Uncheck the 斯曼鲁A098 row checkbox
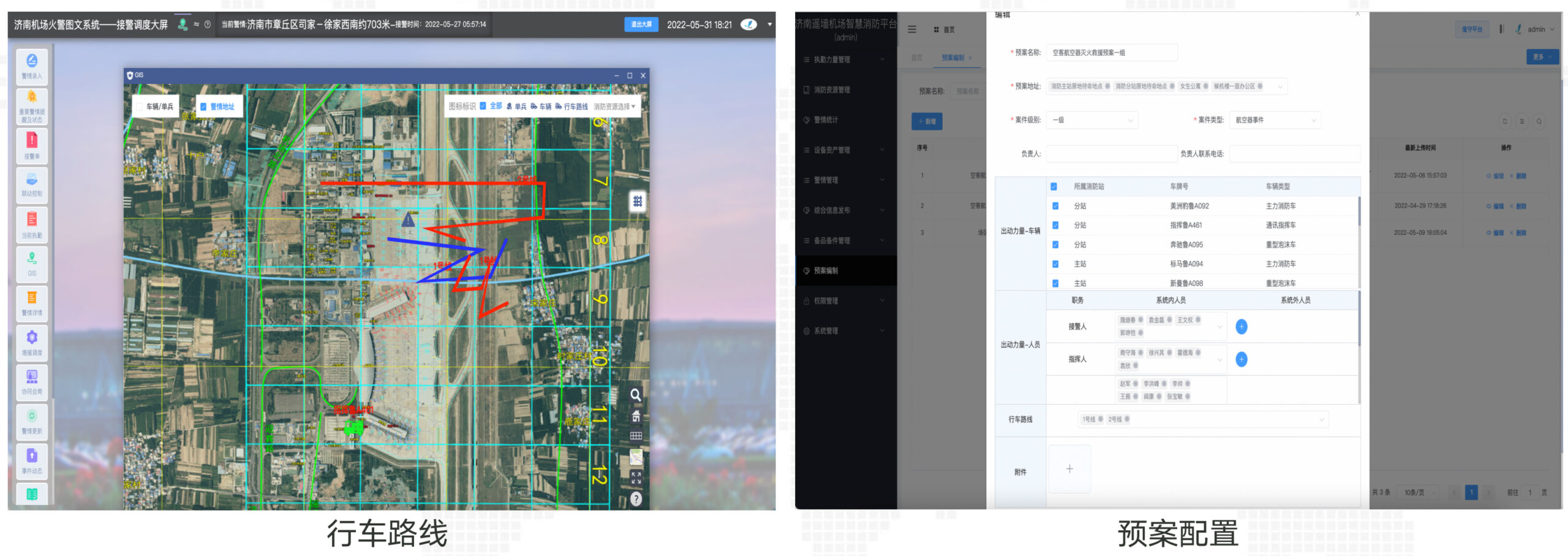Image resolution: width=1568 pixels, height=556 pixels. (1055, 283)
